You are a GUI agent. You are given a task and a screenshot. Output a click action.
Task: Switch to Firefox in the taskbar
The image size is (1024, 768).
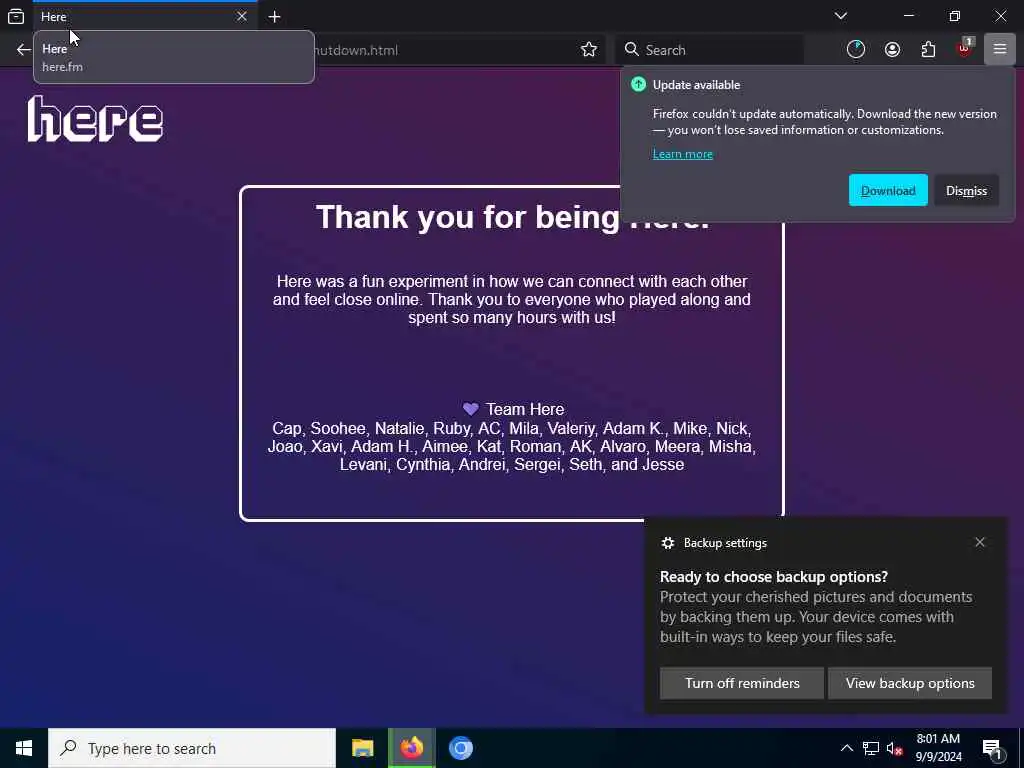(411, 748)
